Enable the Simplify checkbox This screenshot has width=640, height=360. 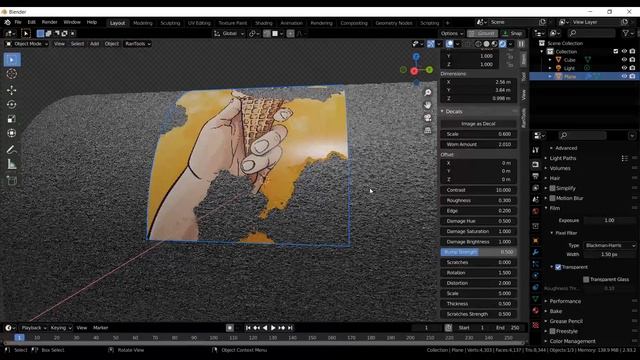coord(552,188)
